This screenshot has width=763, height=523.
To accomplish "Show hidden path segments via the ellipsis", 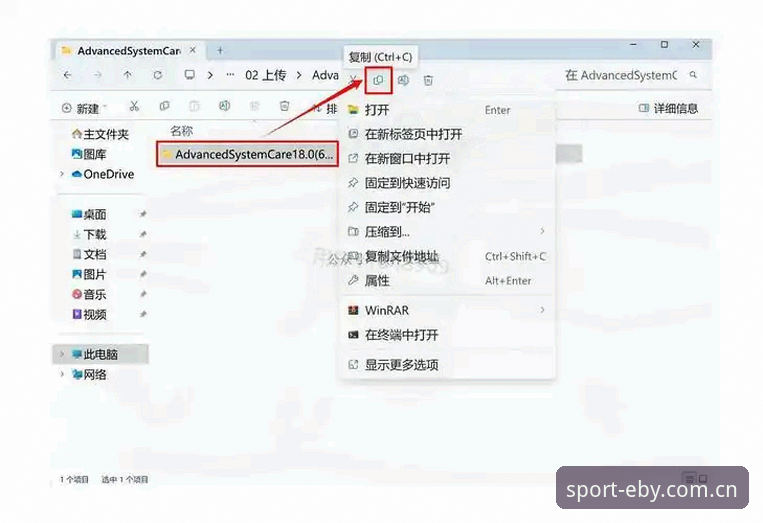I will point(230,75).
